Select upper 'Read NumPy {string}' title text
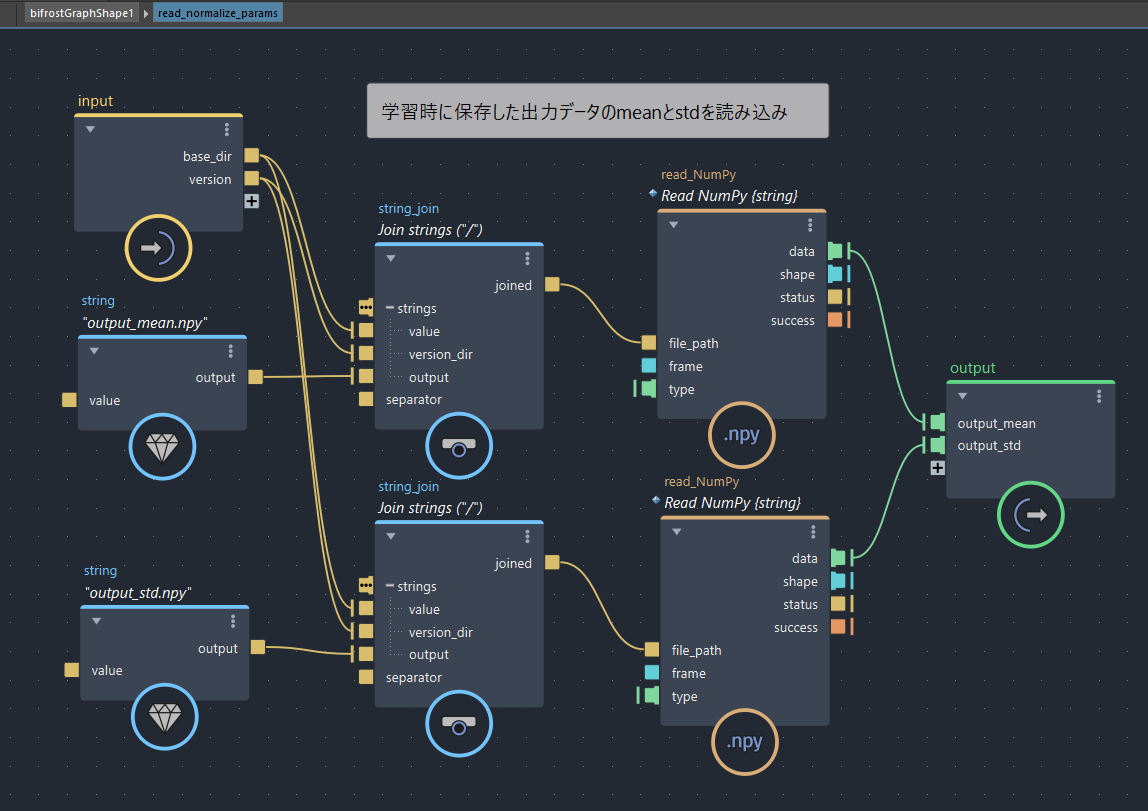 pos(729,196)
